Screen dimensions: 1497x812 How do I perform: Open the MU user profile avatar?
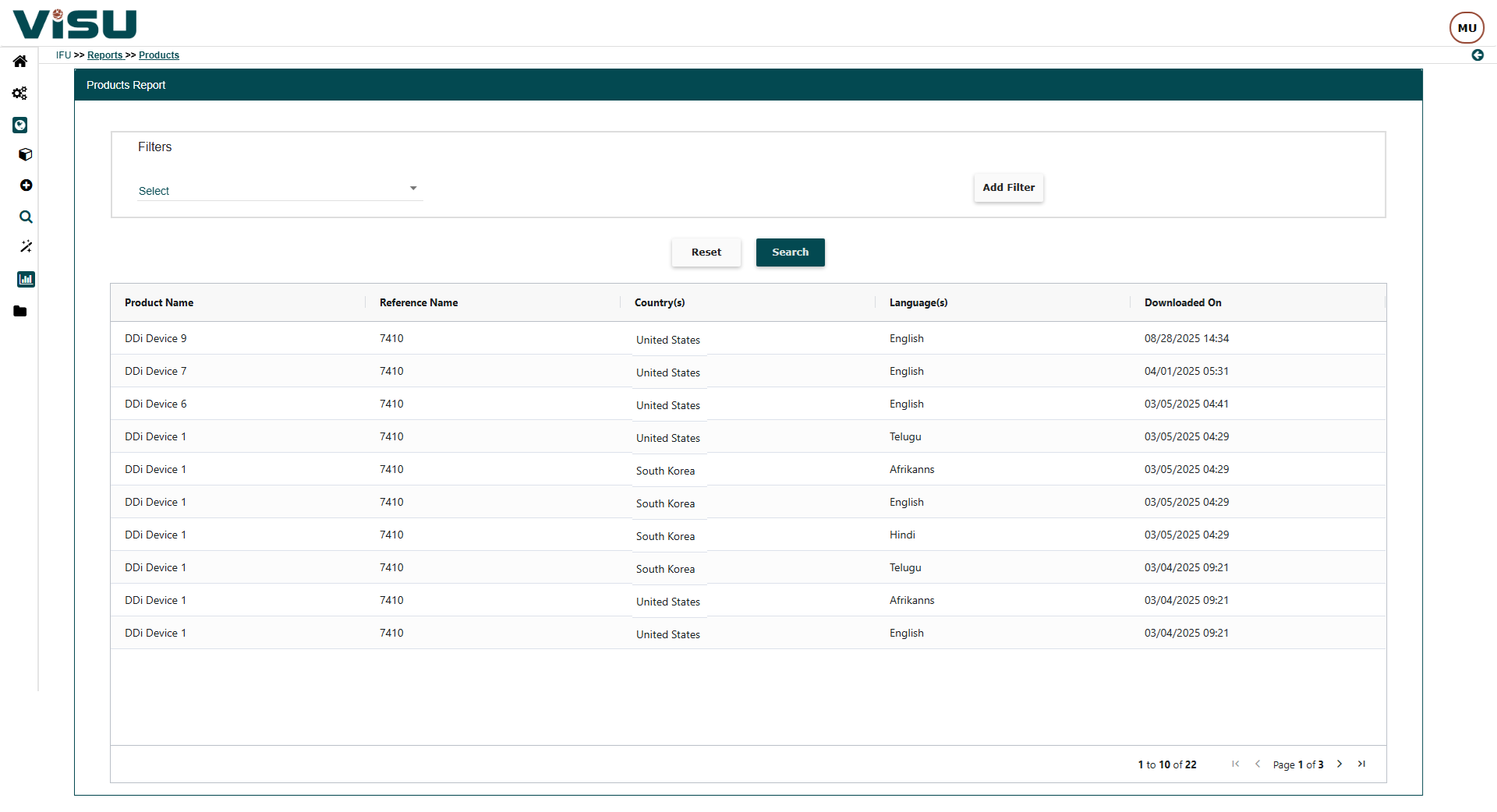pyautogui.click(x=1467, y=28)
